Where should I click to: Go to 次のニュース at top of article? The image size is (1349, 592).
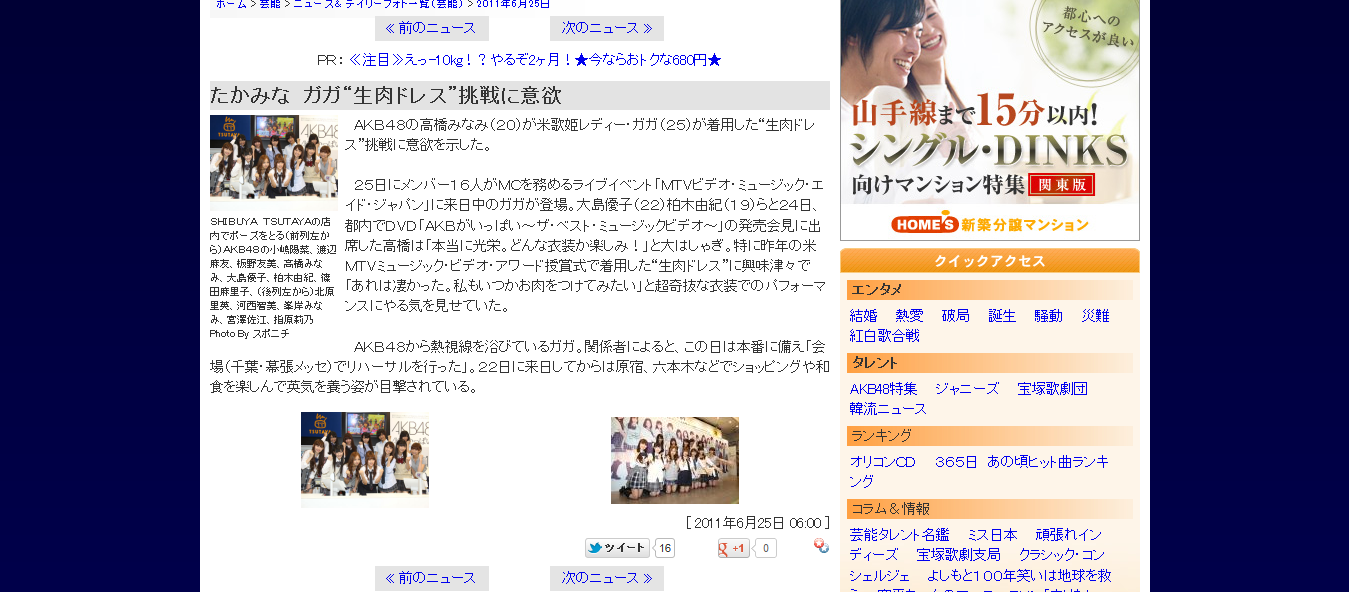pyautogui.click(x=607, y=28)
